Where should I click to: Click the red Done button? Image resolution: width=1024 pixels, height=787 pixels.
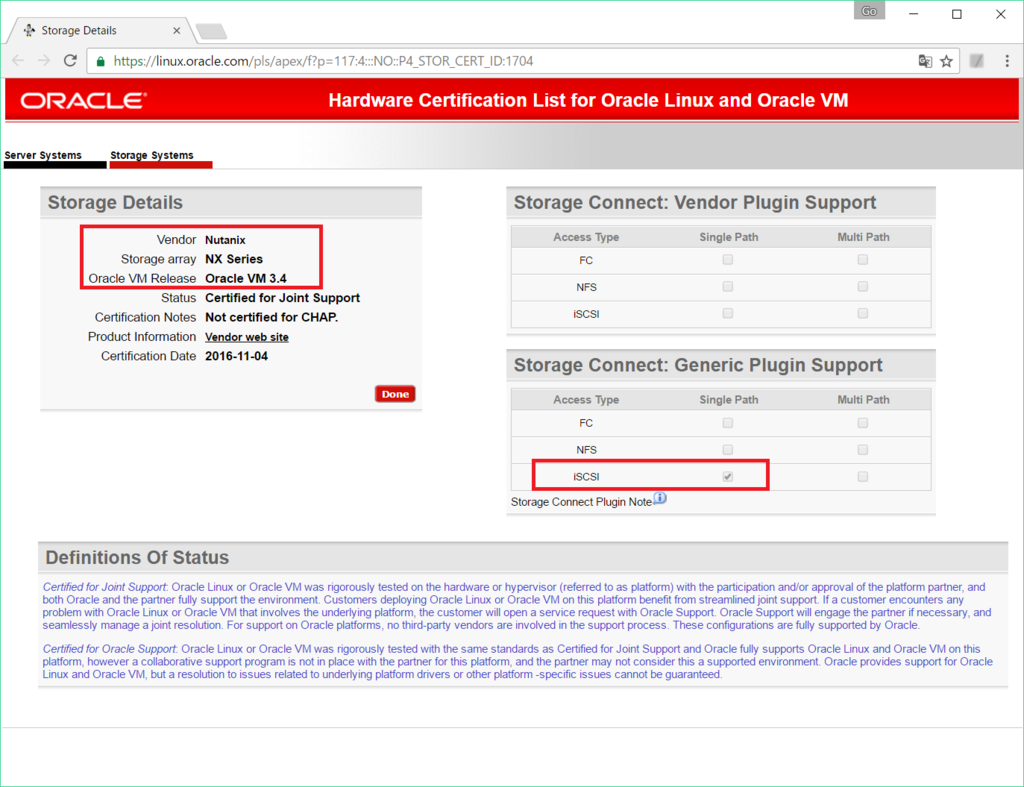point(395,394)
